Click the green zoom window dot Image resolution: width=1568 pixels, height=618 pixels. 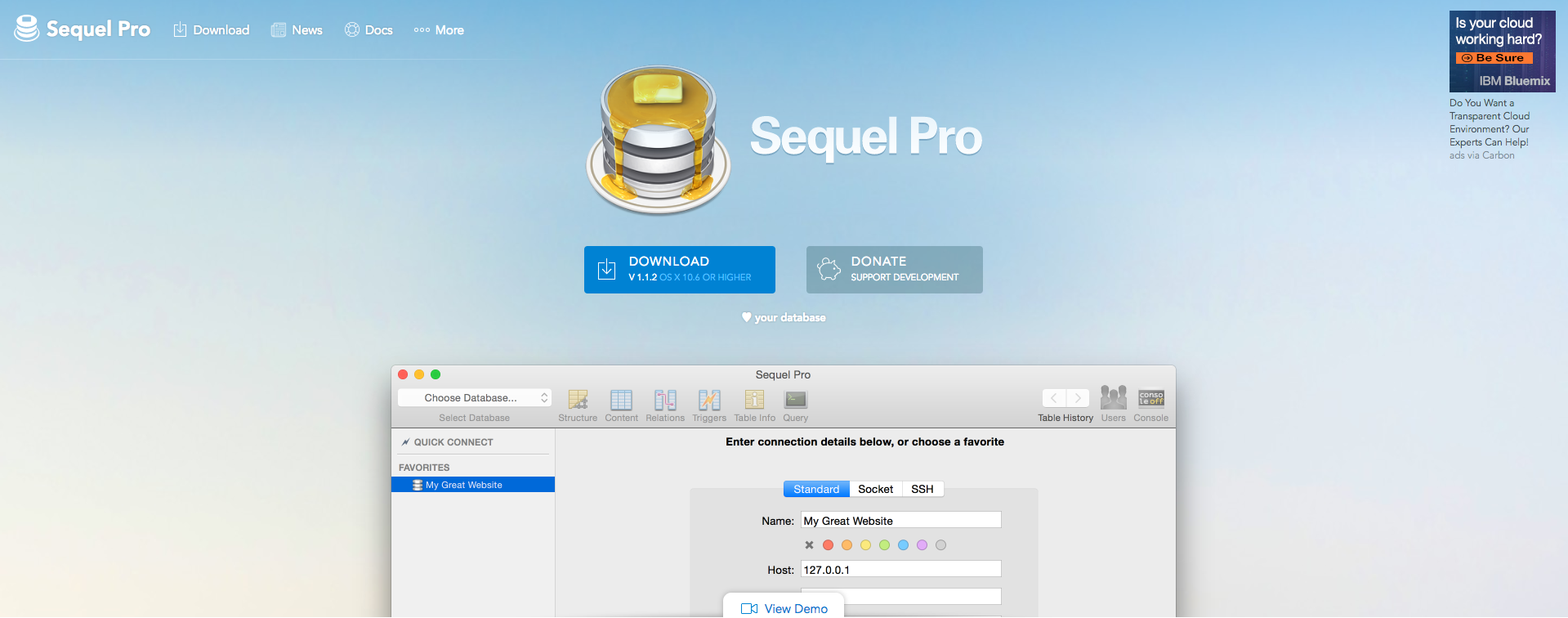pyautogui.click(x=436, y=374)
